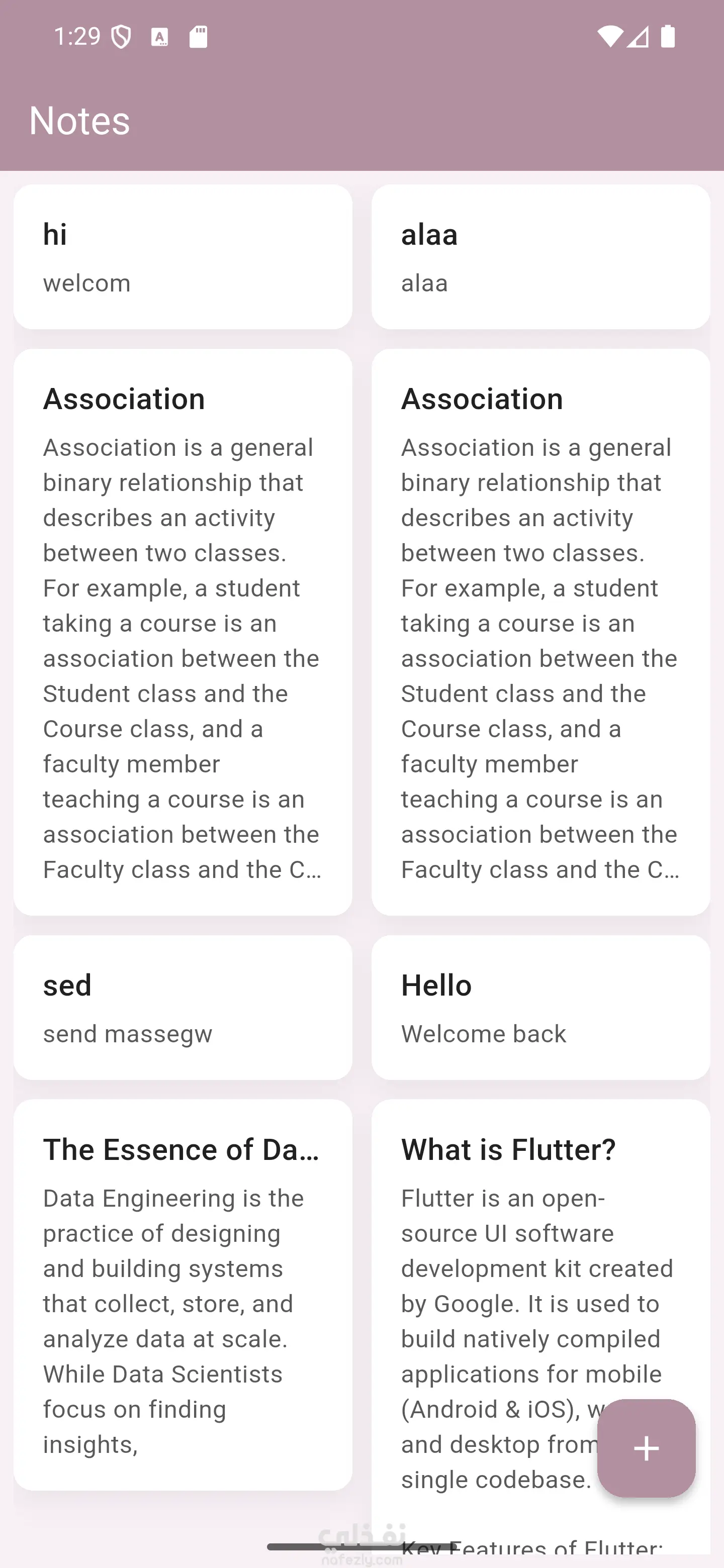Tap the cellular signal icon
The width and height of the screenshot is (724, 1568).
tap(638, 37)
